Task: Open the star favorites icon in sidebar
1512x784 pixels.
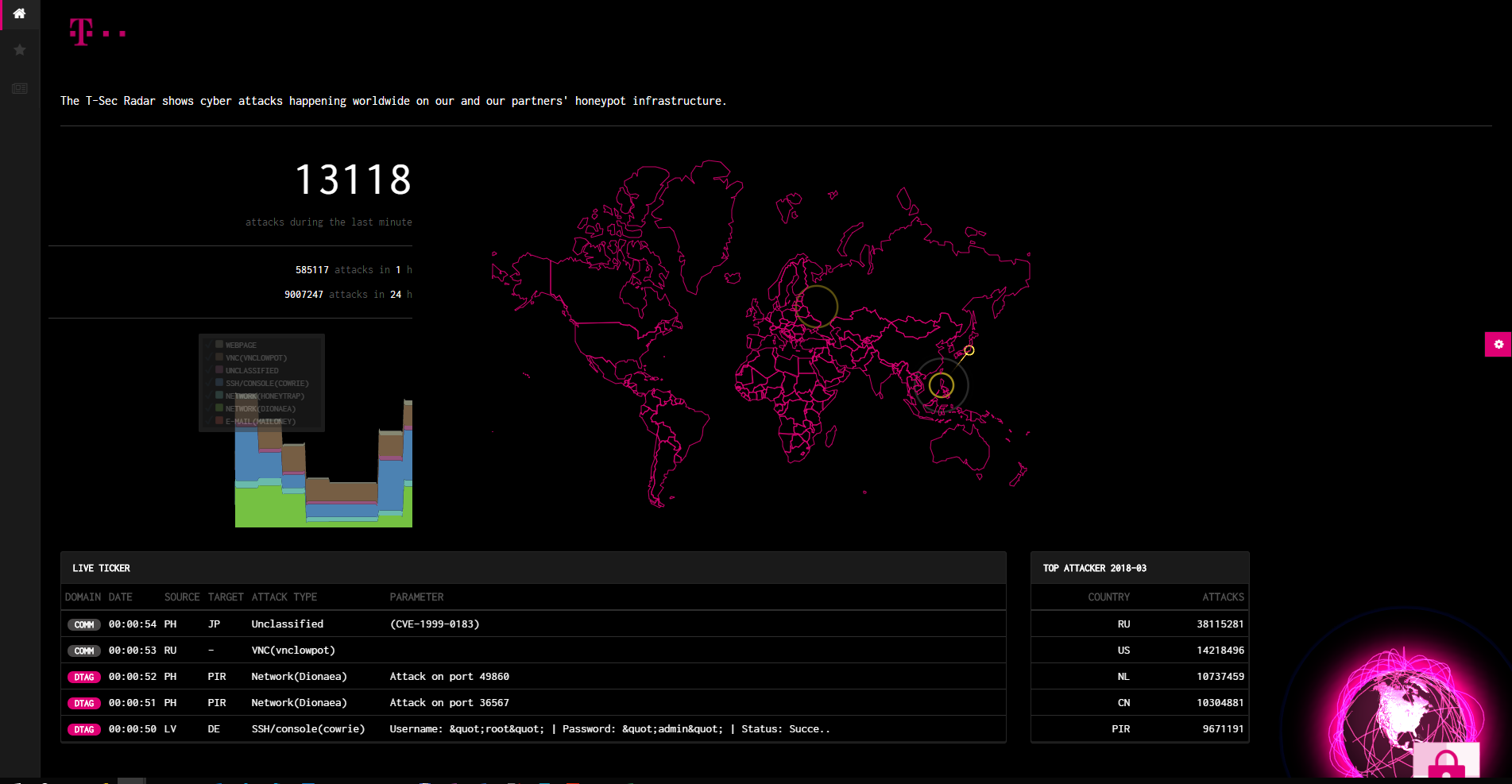Action: (x=20, y=50)
